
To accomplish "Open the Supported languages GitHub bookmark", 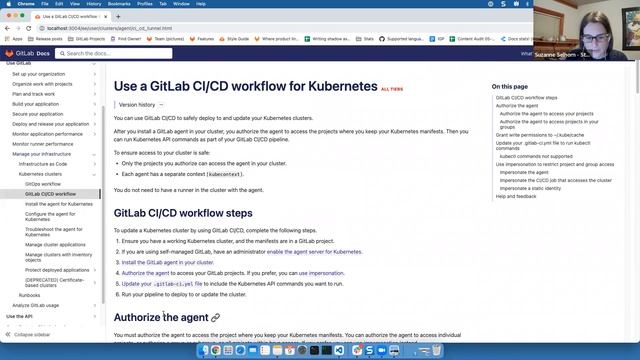I will point(401,39).
